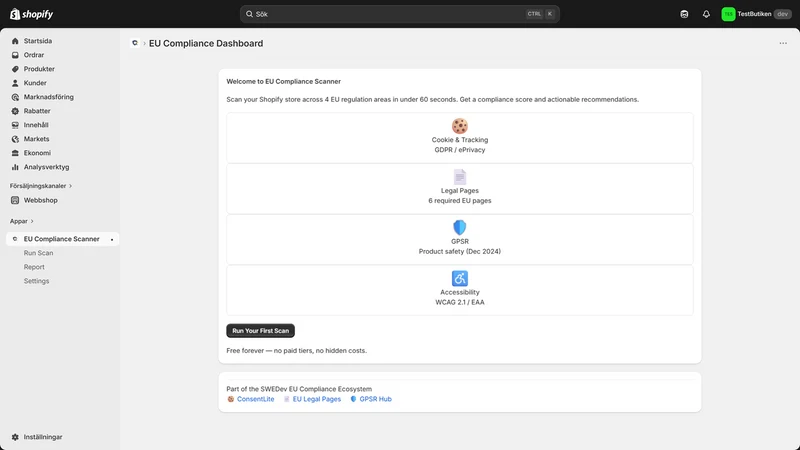Click the notification bell icon
Image resolution: width=800 pixels, height=450 pixels.
click(706, 14)
